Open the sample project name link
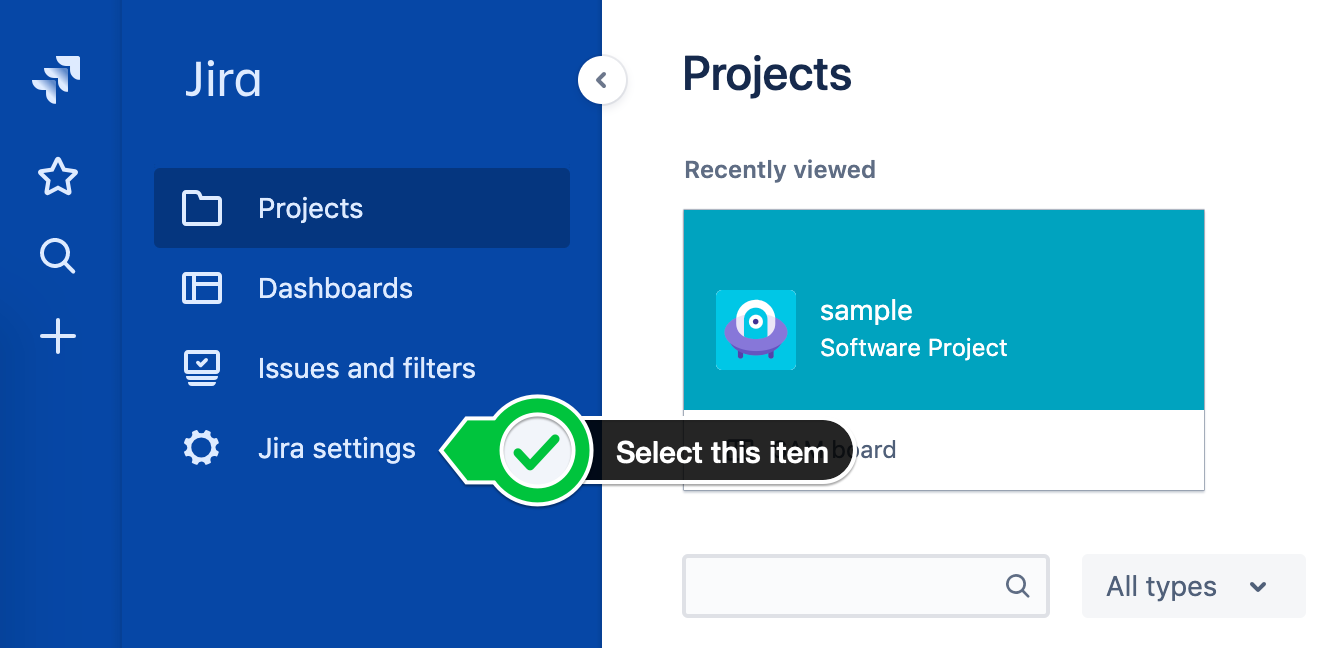Viewport: 1342px width, 648px height. click(x=866, y=310)
